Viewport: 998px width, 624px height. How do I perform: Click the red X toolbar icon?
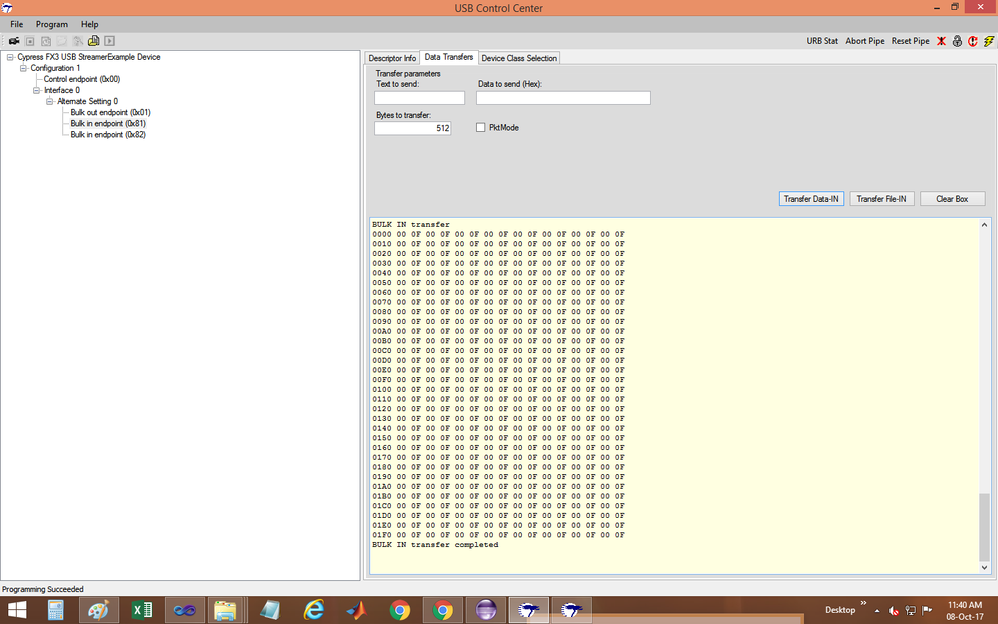point(941,41)
